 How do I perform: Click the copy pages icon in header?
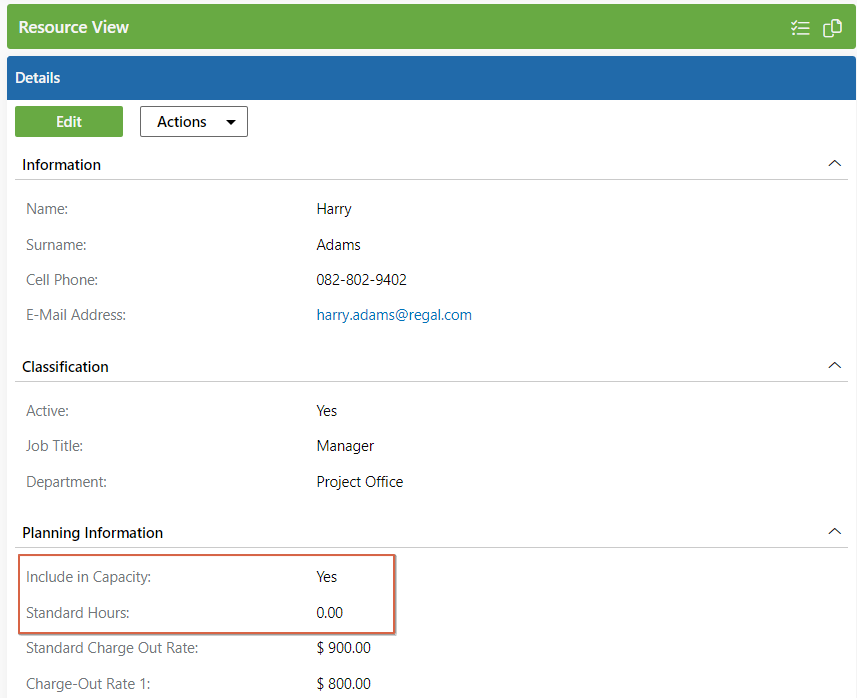(832, 27)
